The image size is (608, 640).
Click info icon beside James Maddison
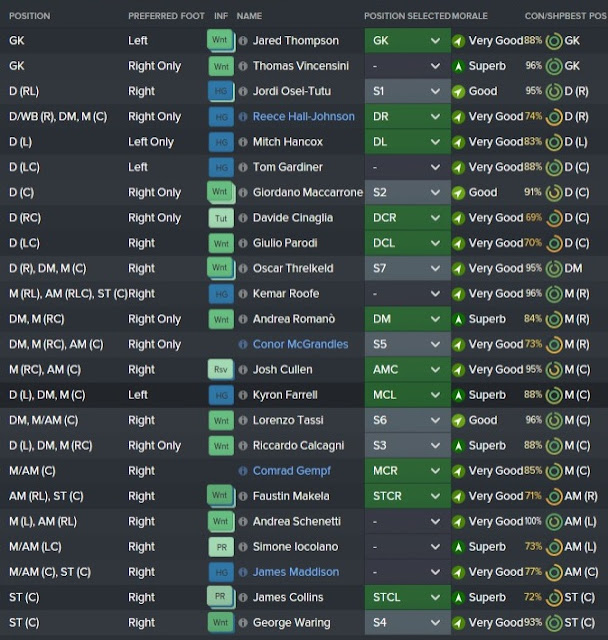[x=243, y=572]
